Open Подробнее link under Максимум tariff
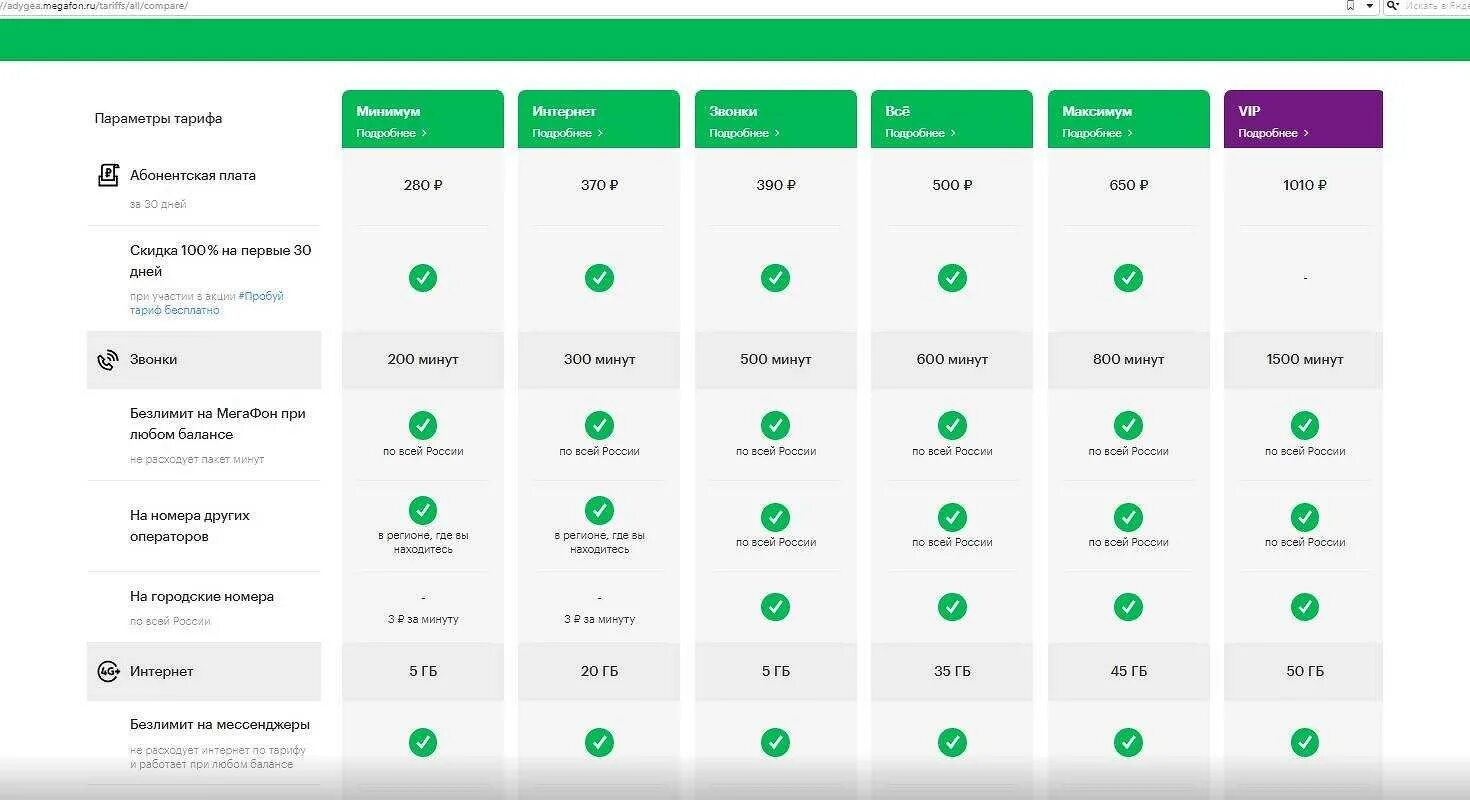 [1097, 133]
